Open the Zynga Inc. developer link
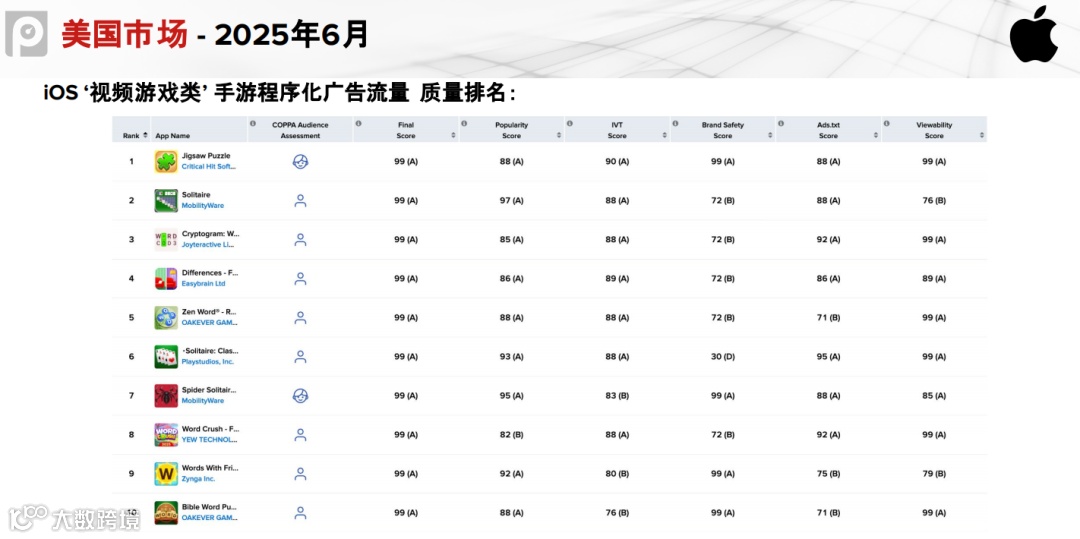The image size is (1080, 539). point(198,479)
